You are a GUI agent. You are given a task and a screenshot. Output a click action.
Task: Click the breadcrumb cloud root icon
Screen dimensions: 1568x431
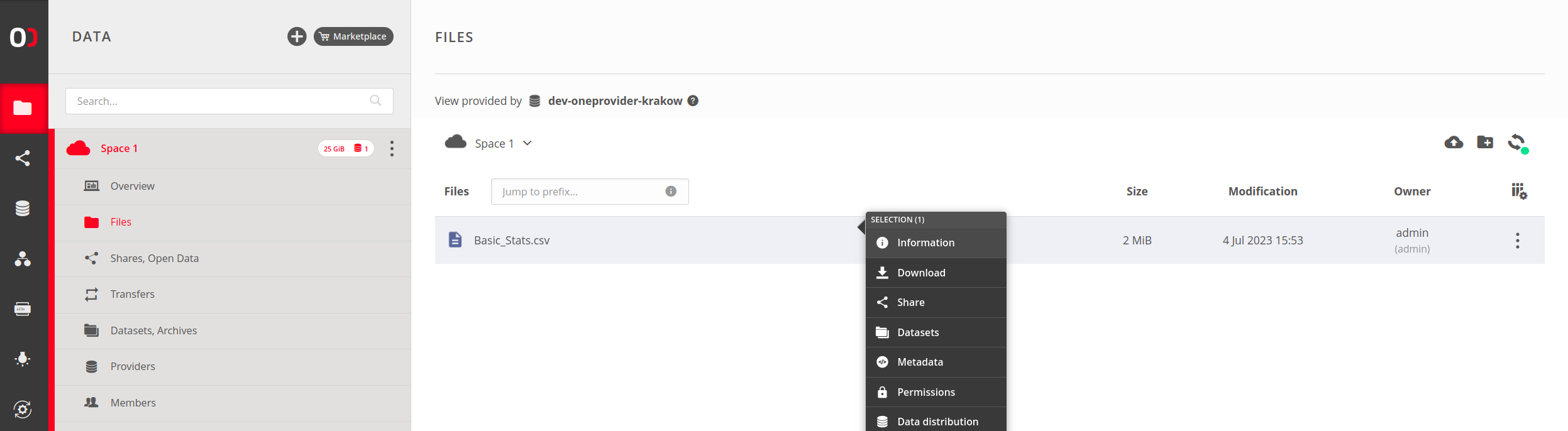click(x=456, y=142)
